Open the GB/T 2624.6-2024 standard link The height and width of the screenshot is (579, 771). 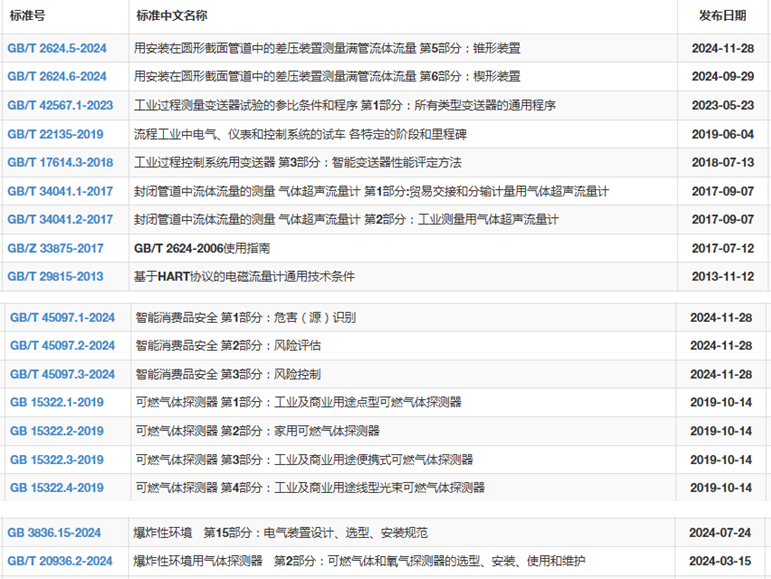click(x=57, y=77)
